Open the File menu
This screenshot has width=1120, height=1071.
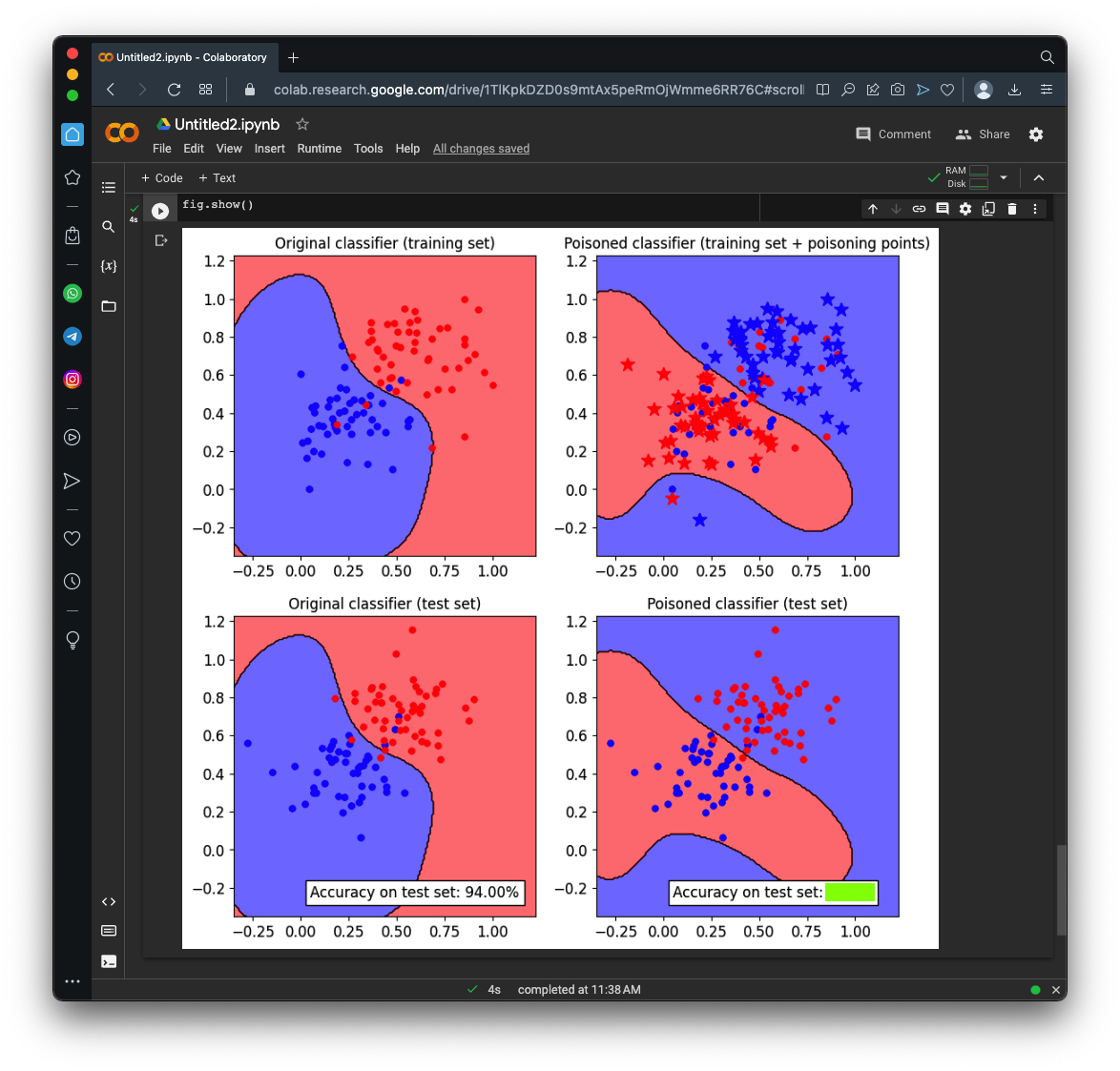162,149
